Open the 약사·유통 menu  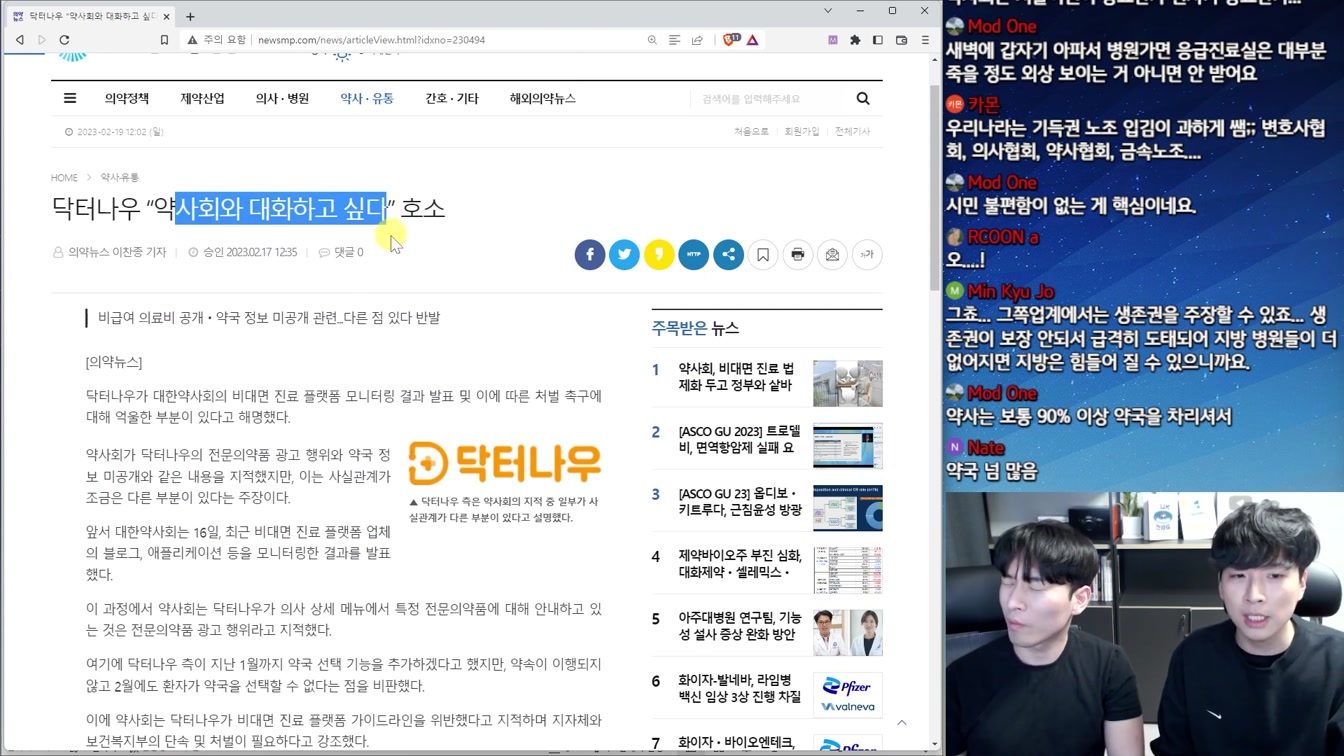[x=367, y=98]
